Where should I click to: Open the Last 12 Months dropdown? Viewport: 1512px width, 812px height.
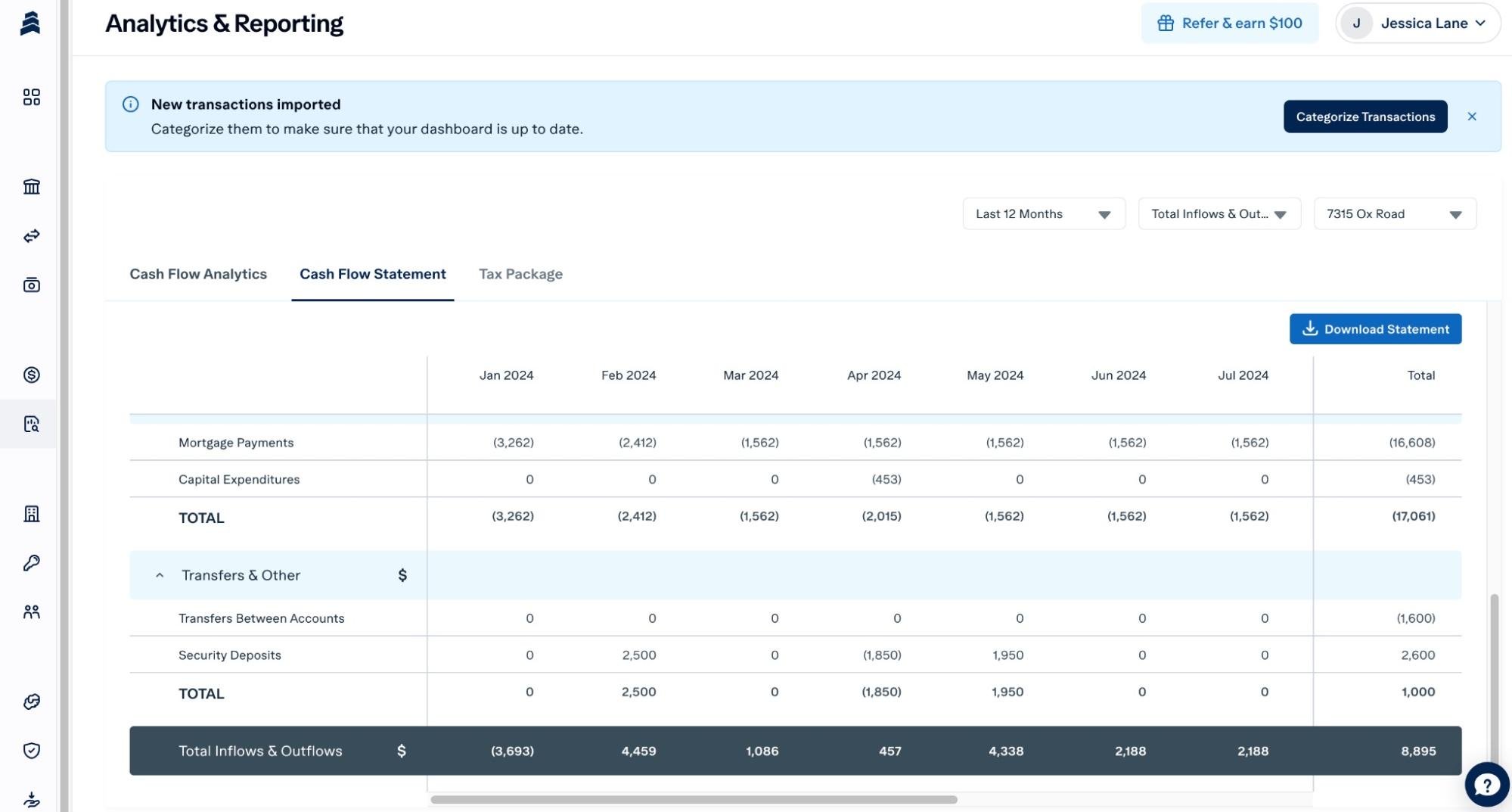tap(1044, 214)
